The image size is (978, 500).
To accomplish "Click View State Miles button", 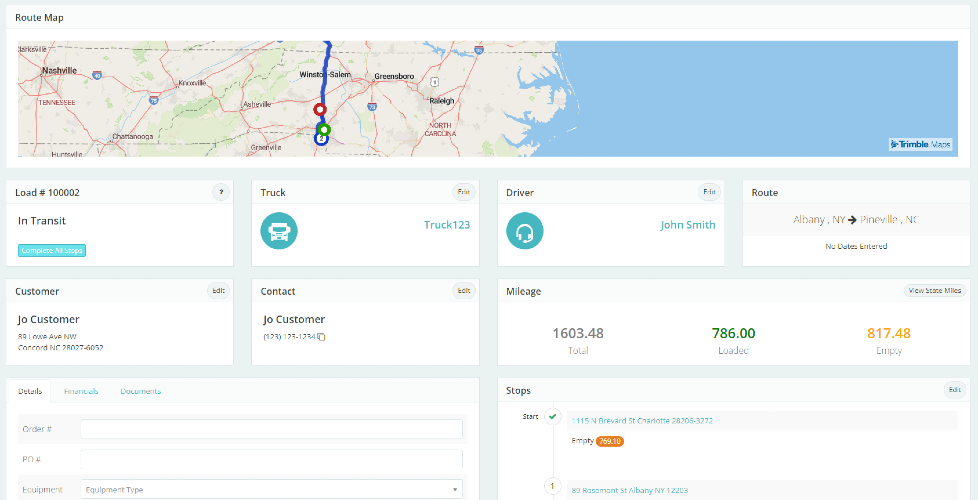I will click(x=935, y=291).
